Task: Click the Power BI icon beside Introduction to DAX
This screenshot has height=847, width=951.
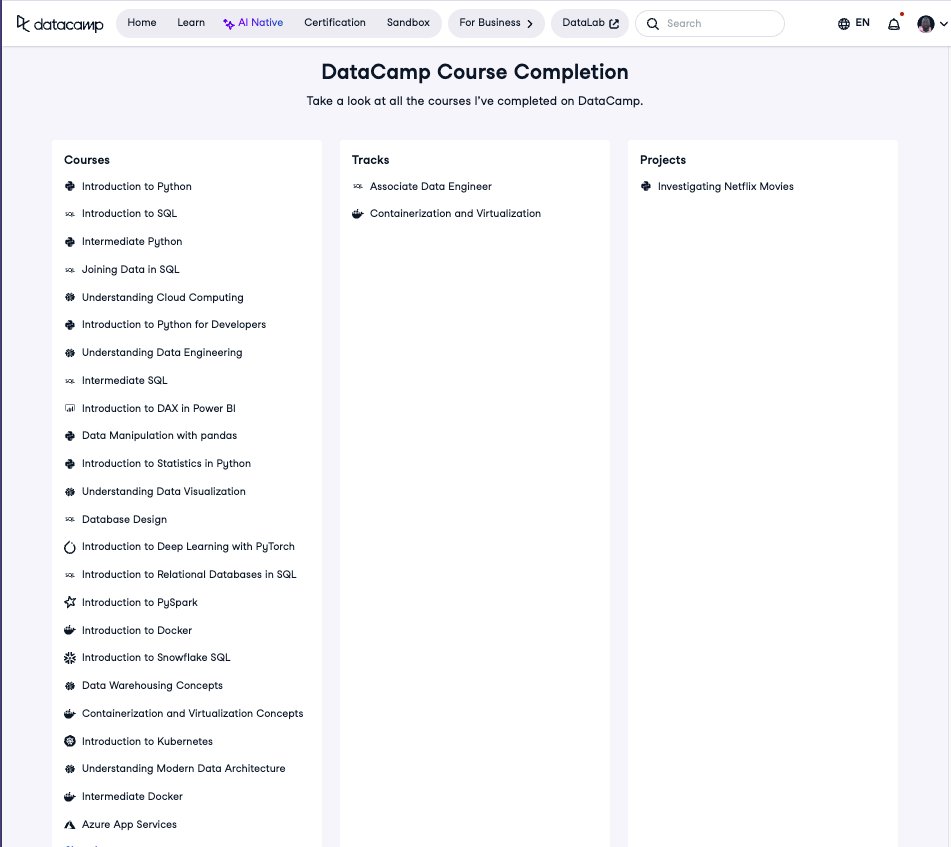Action: (70, 408)
